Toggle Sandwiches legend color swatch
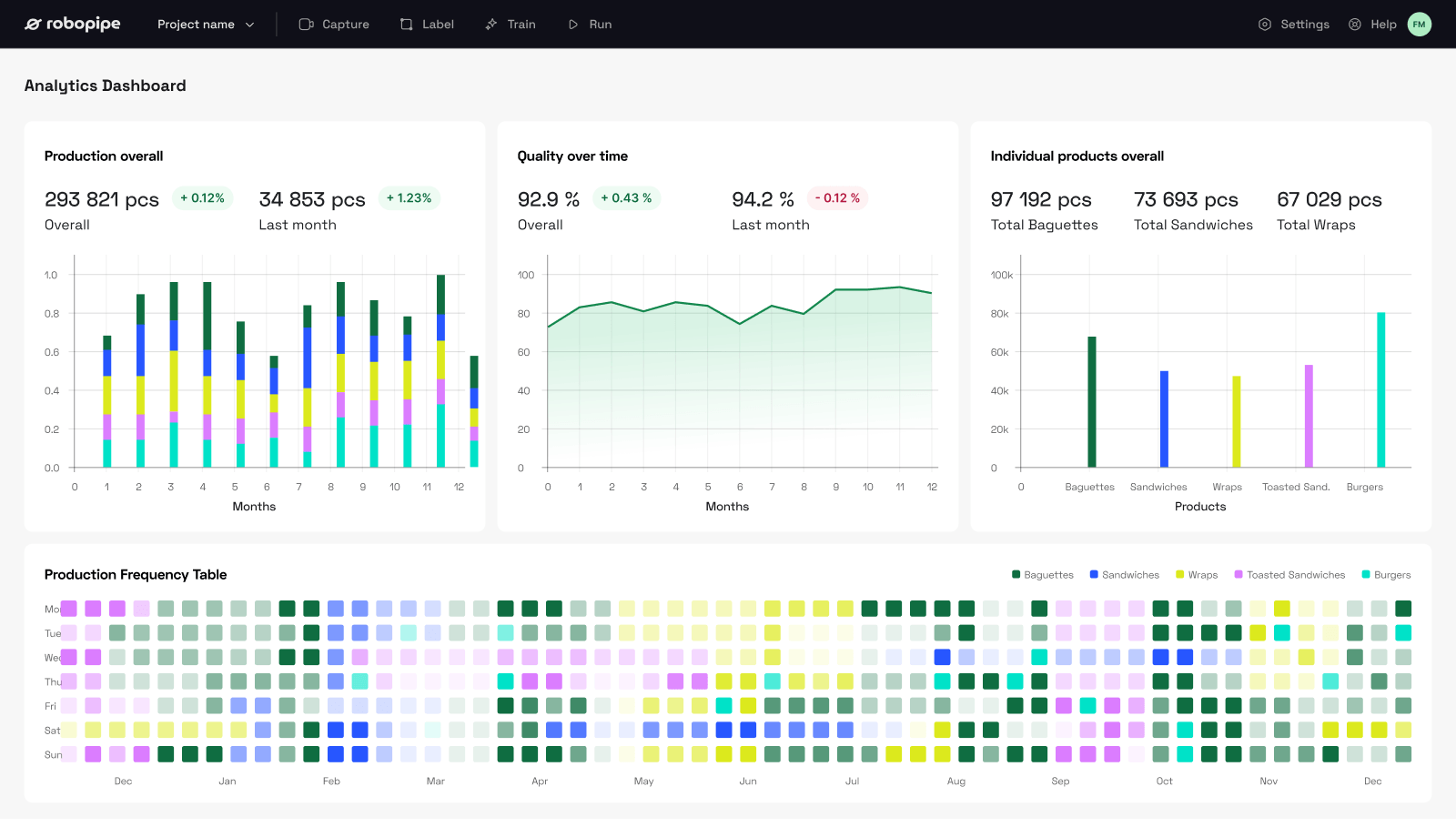Screen dimensions: 1456x827 (1095, 575)
